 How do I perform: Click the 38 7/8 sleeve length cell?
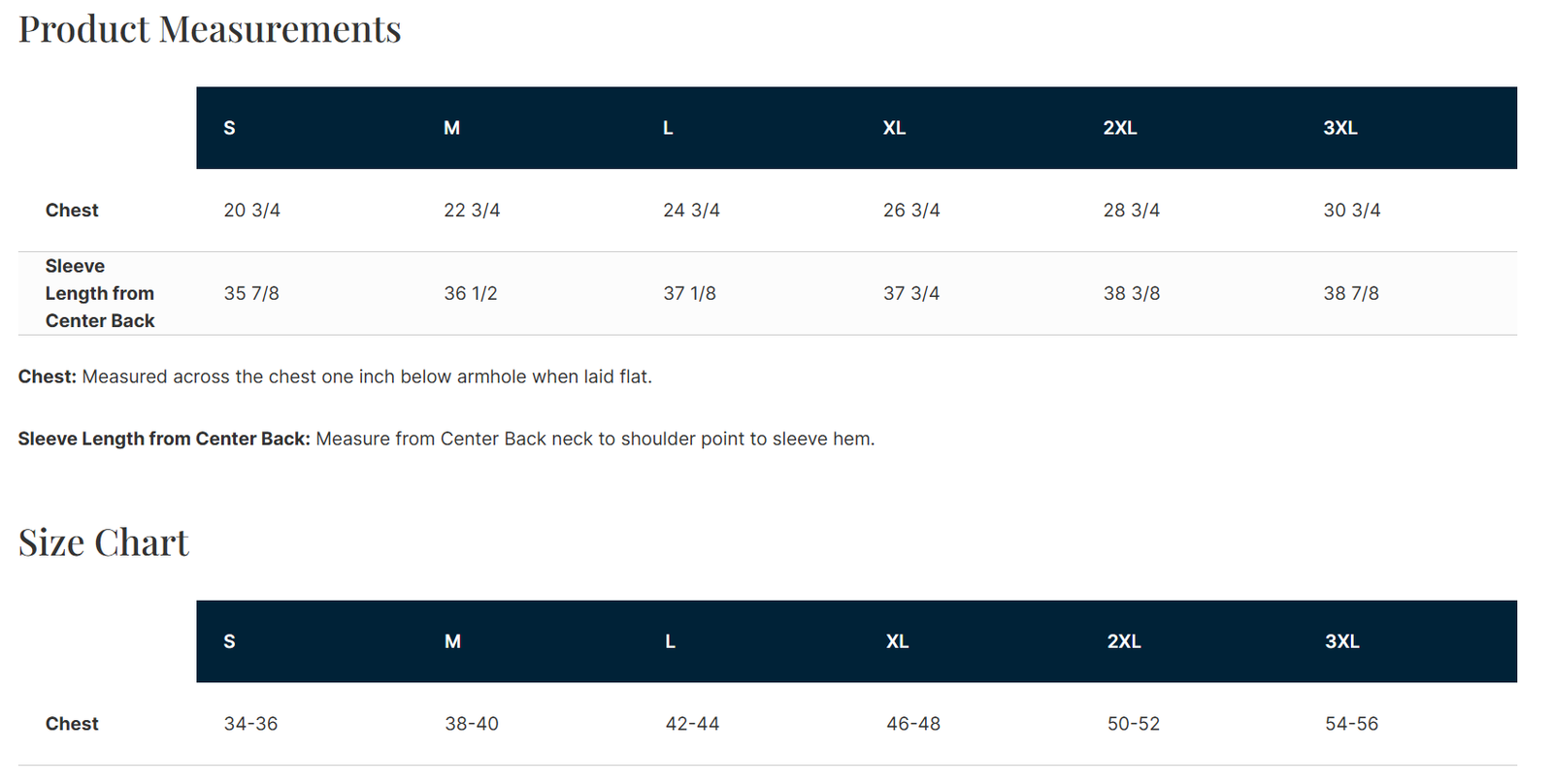pos(1350,293)
